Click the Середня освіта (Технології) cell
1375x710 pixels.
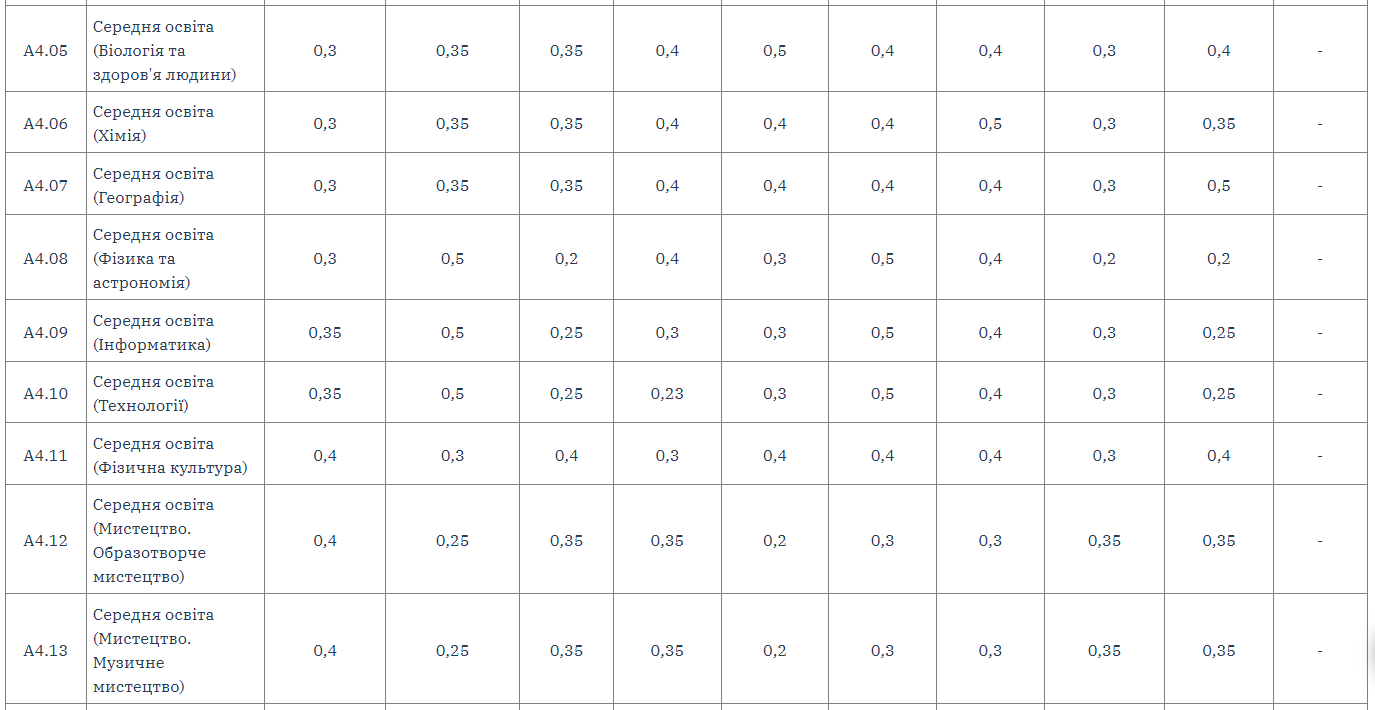click(176, 393)
